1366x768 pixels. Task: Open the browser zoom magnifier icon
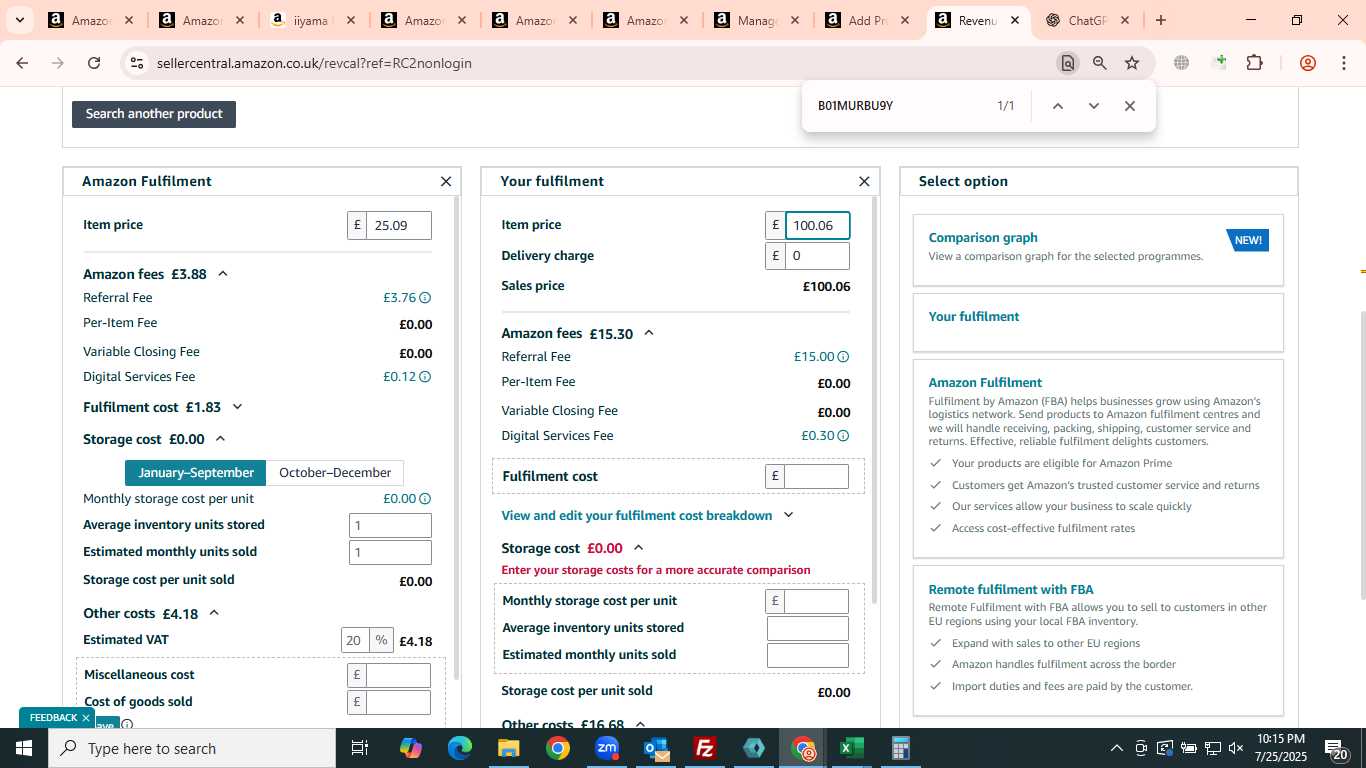coord(1100,63)
